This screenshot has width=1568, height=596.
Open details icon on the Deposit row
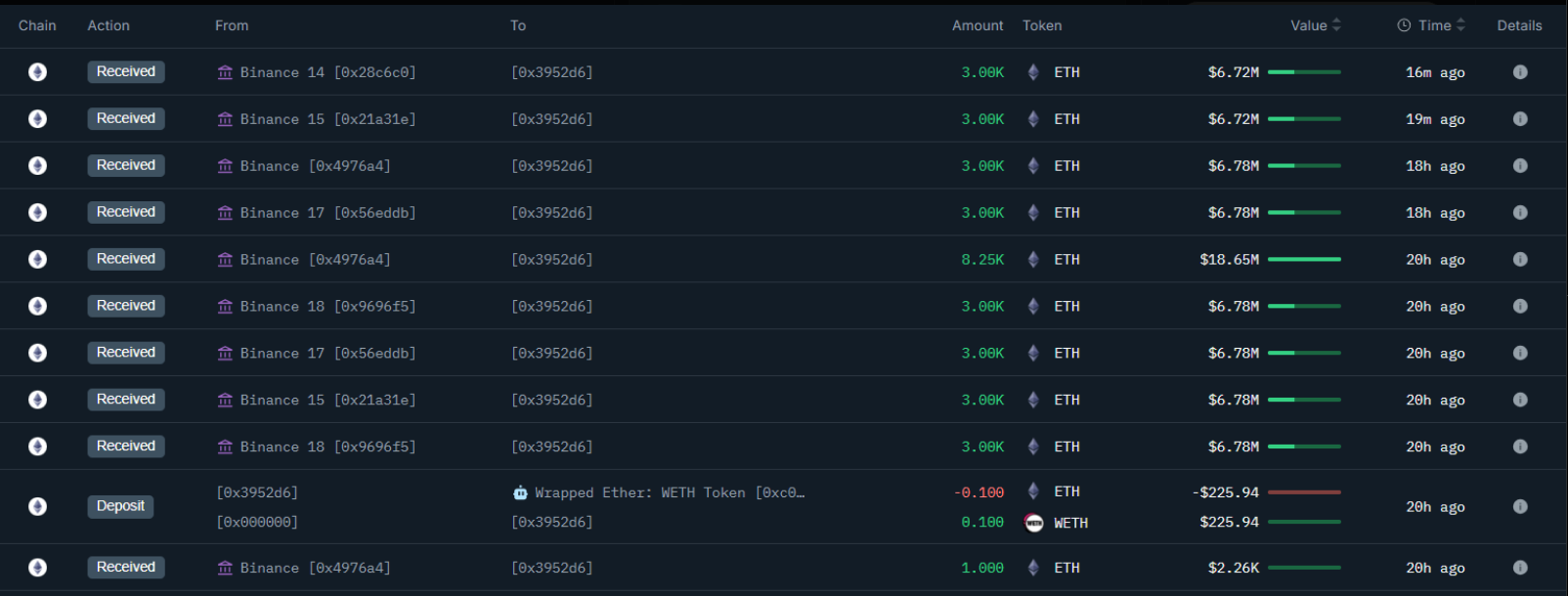[1520, 506]
